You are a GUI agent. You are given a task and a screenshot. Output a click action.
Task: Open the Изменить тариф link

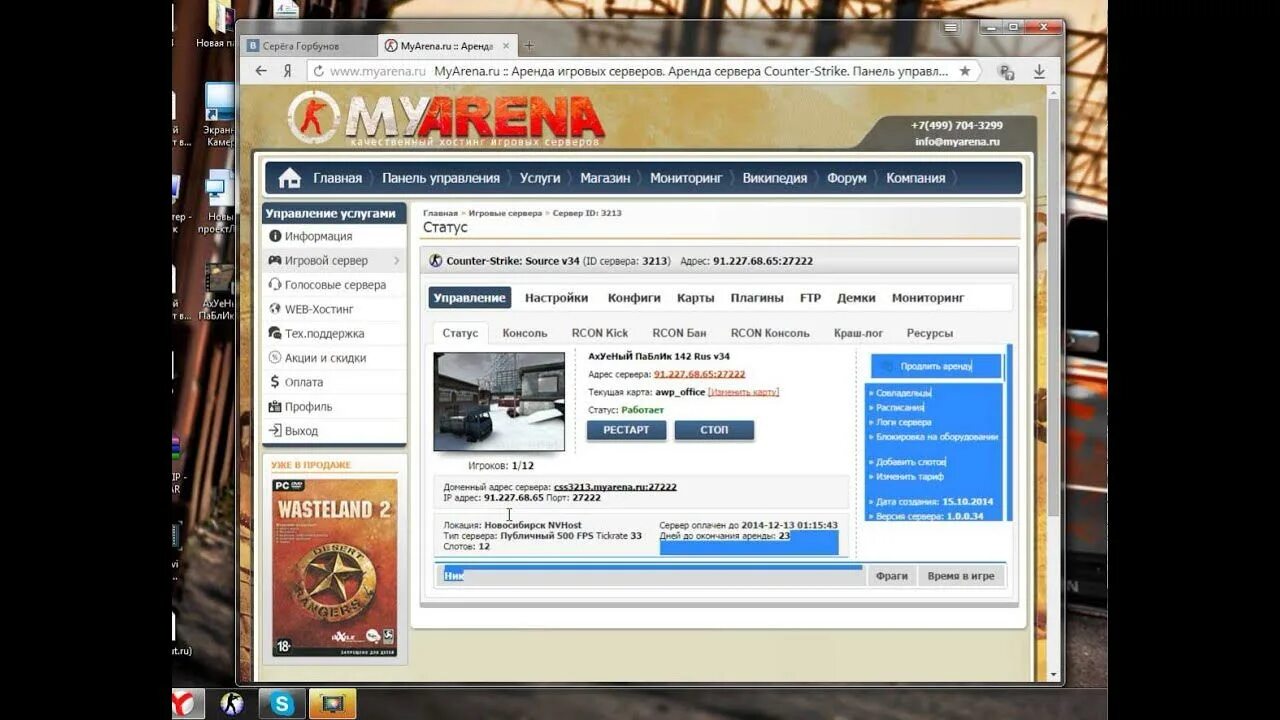pyautogui.click(x=909, y=477)
